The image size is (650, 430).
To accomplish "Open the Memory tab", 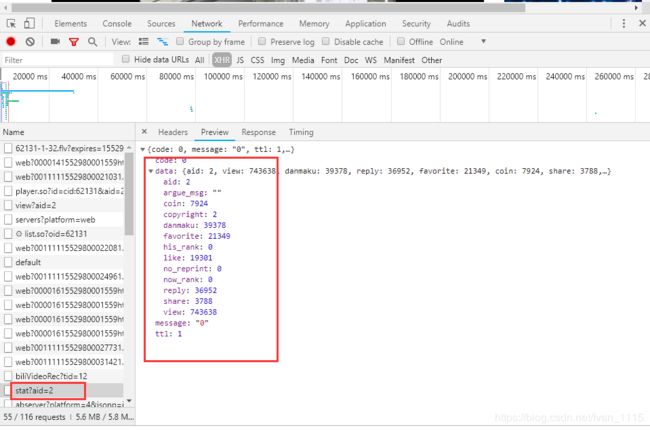I will pos(314,24).
